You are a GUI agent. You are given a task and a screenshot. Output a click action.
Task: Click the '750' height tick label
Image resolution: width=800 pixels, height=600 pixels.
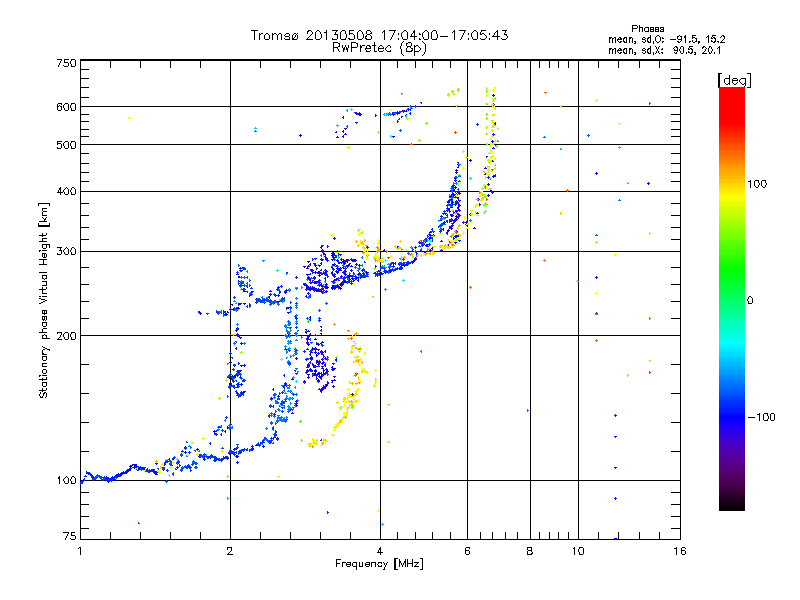tap(66, 63)
